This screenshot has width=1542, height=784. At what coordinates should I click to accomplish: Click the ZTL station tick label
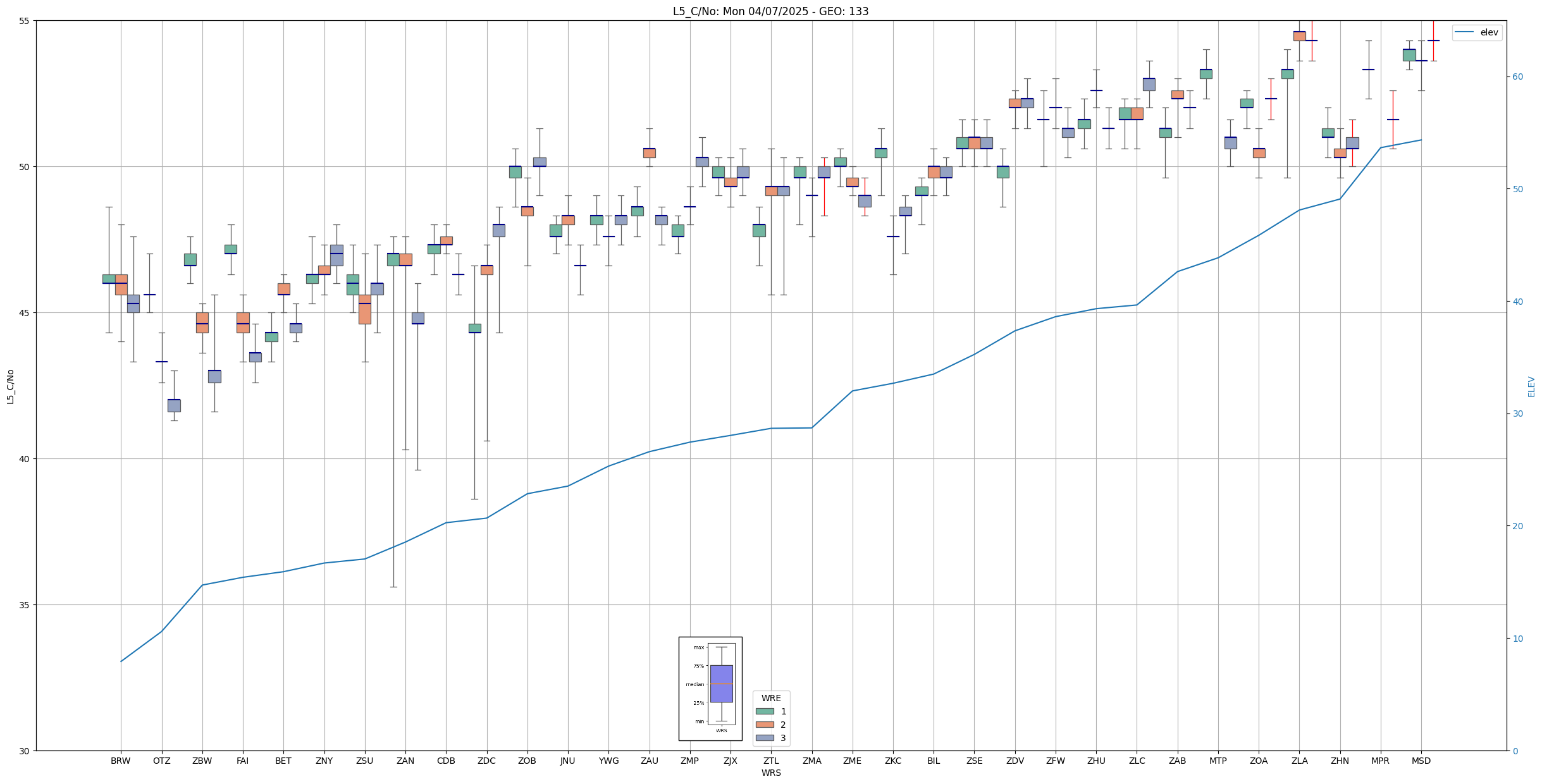pos(771,761)
